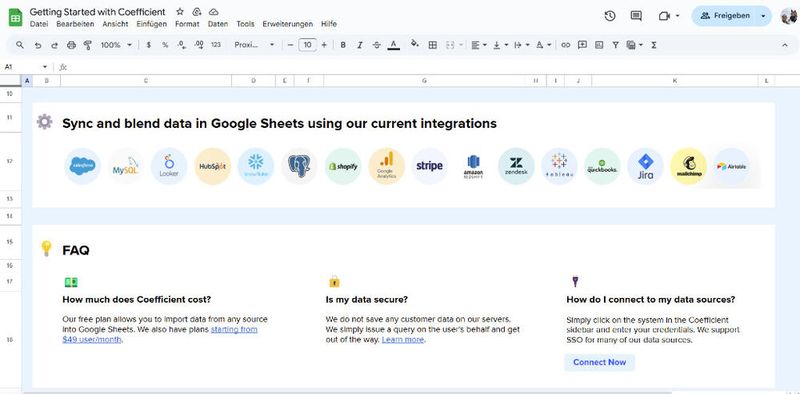Print the spreadsheet
The width and height of the screenshot is (800, 394).
point(71,45)
